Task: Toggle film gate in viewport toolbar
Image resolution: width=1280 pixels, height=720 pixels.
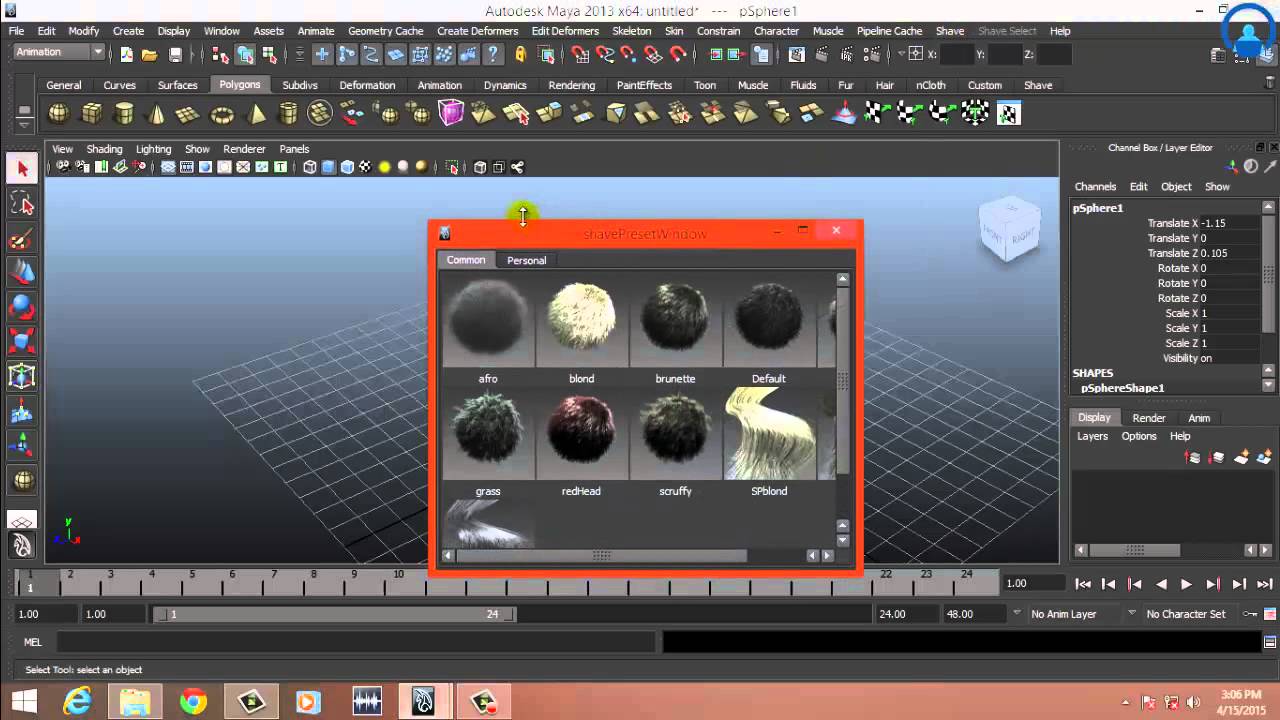Action: tap(187, 167)
